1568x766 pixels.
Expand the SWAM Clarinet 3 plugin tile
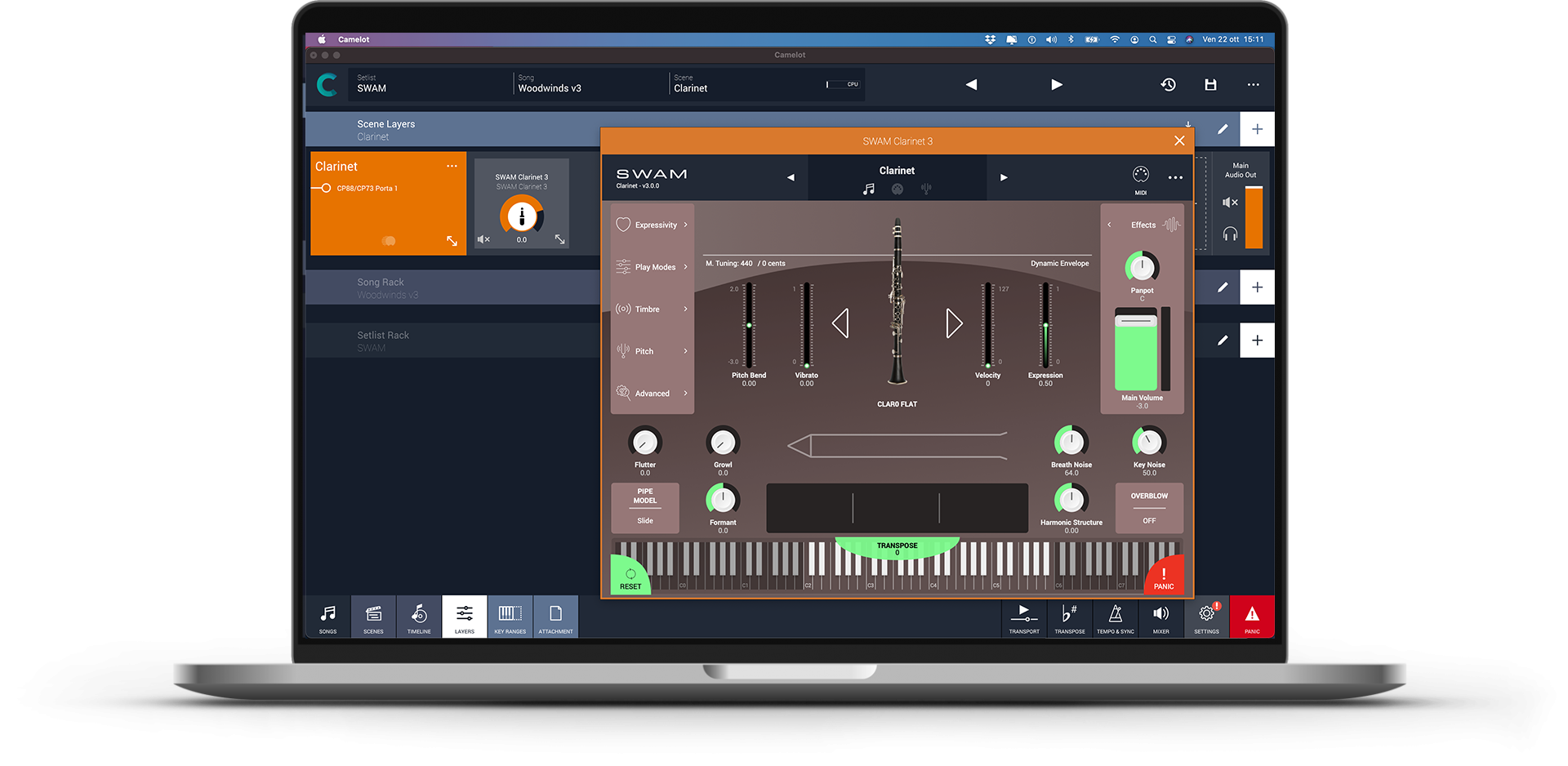559,239
